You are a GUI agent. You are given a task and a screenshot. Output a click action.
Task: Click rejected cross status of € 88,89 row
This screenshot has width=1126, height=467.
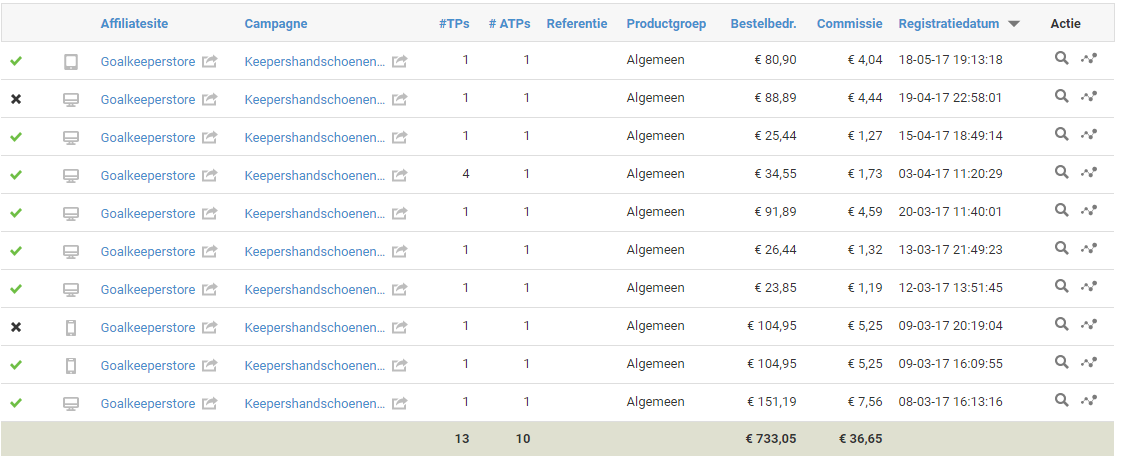pyautogui.click(x=16, y=99)
